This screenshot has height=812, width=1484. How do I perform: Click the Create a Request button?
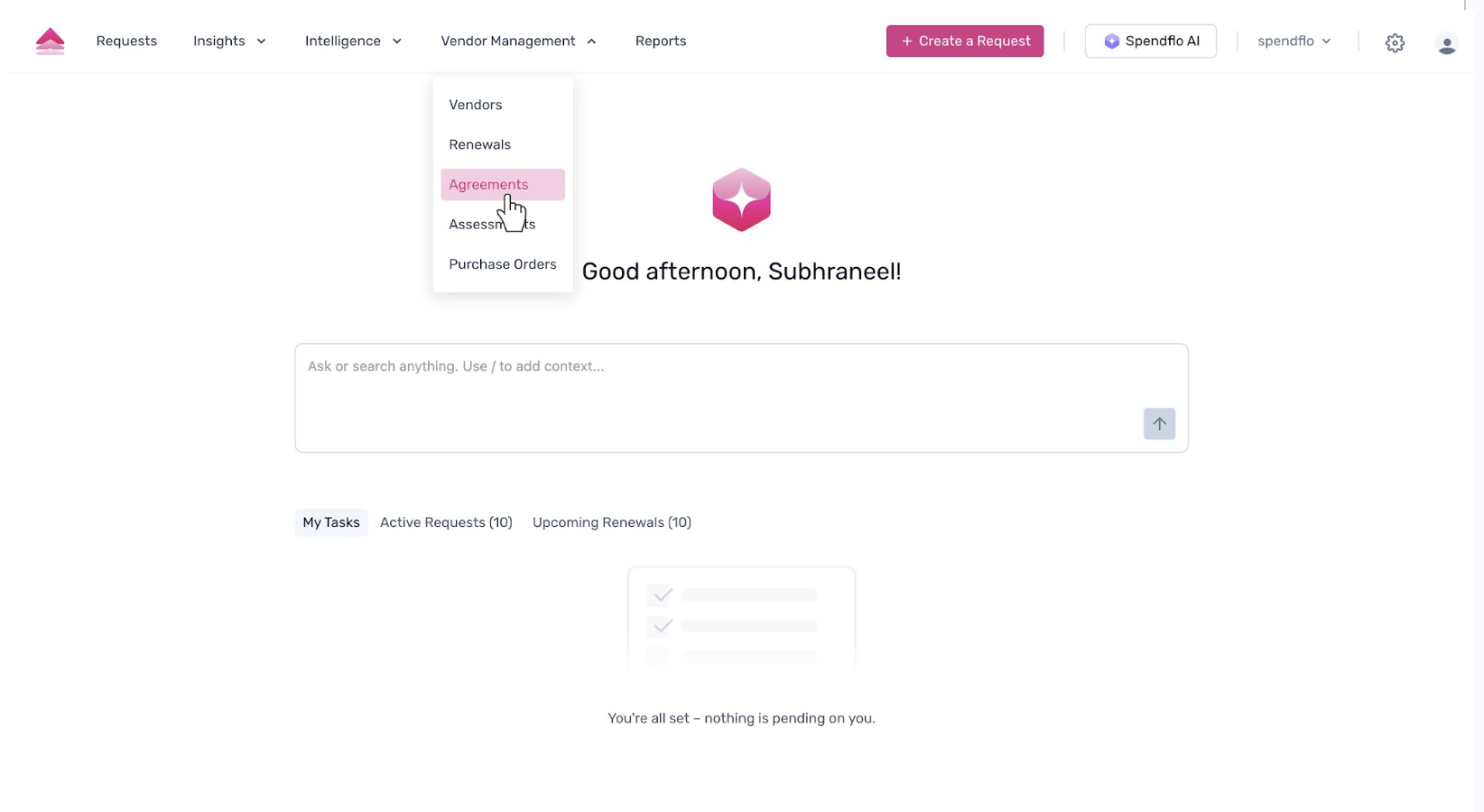[x=964, y=42]
